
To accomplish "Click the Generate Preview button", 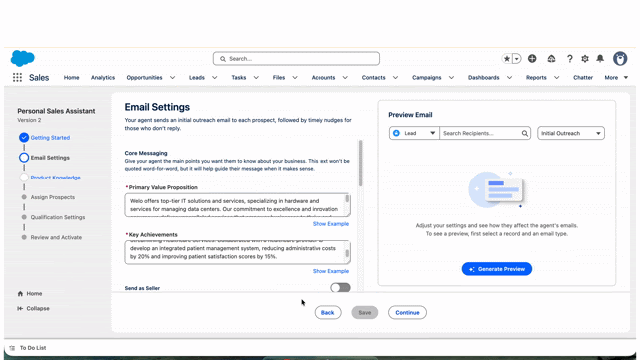I will coord(497,269).
